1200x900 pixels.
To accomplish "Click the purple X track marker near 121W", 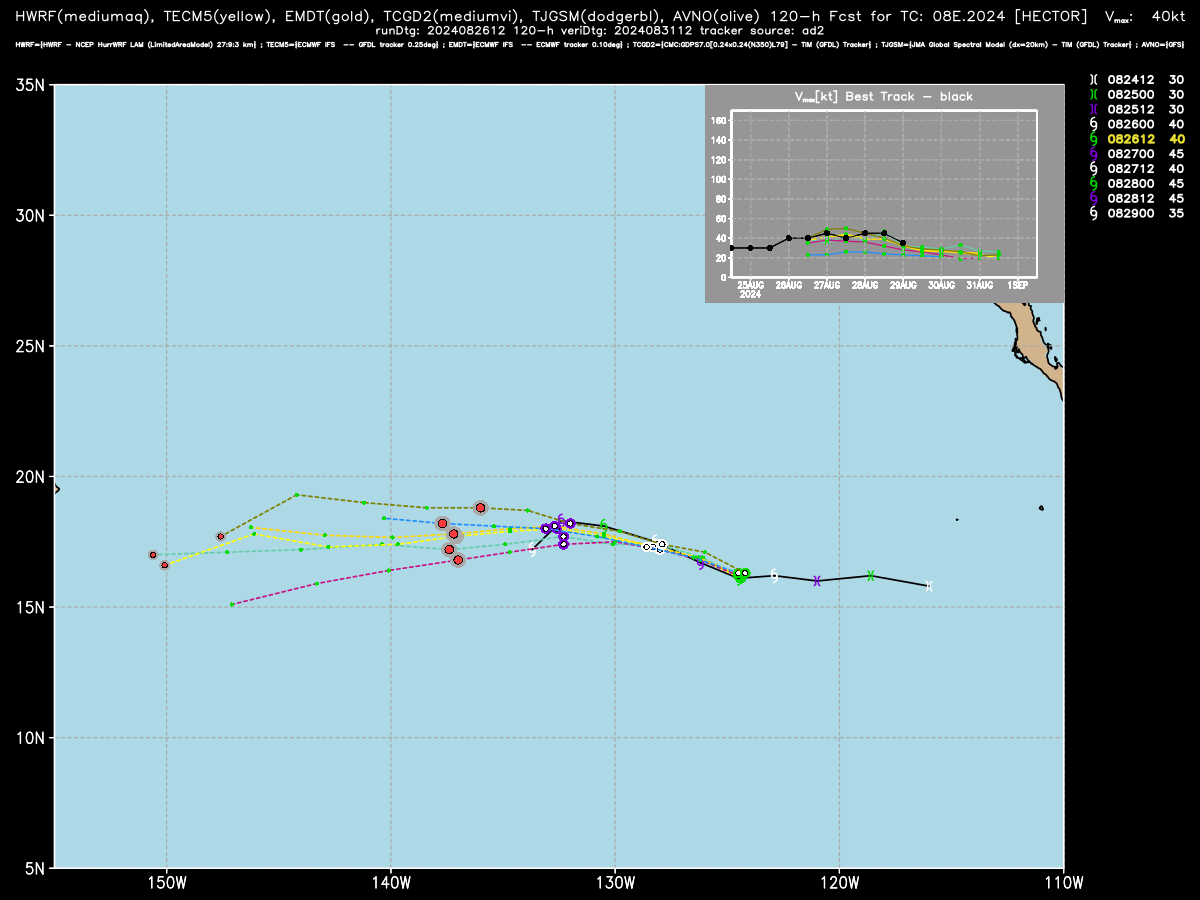I will (817, 581).
